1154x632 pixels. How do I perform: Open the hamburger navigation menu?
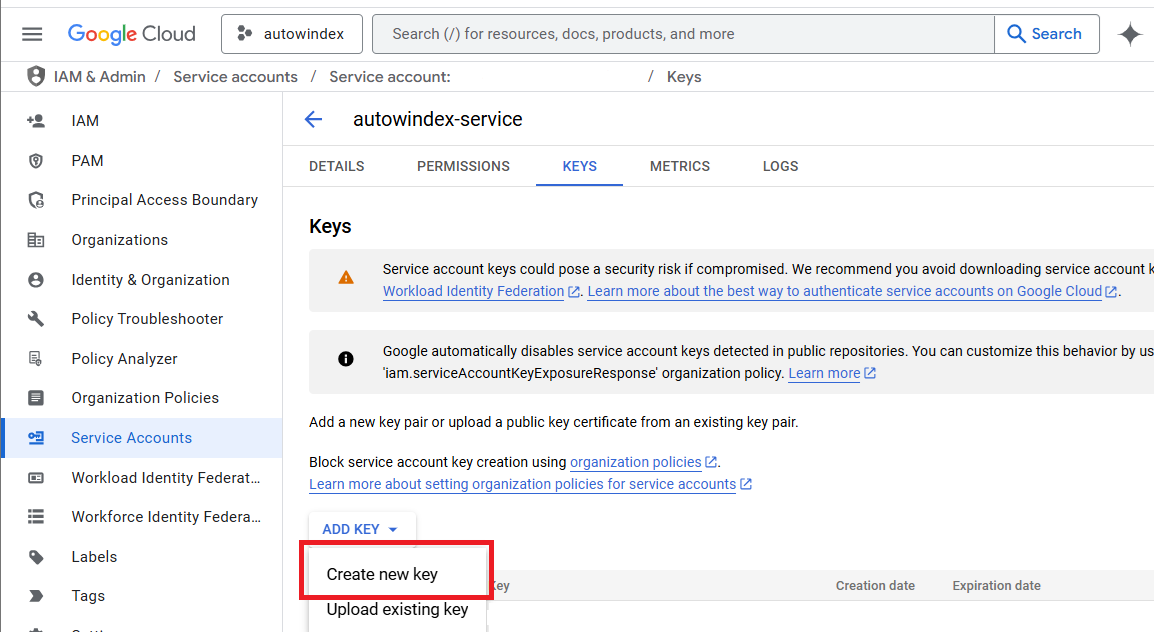32,34
